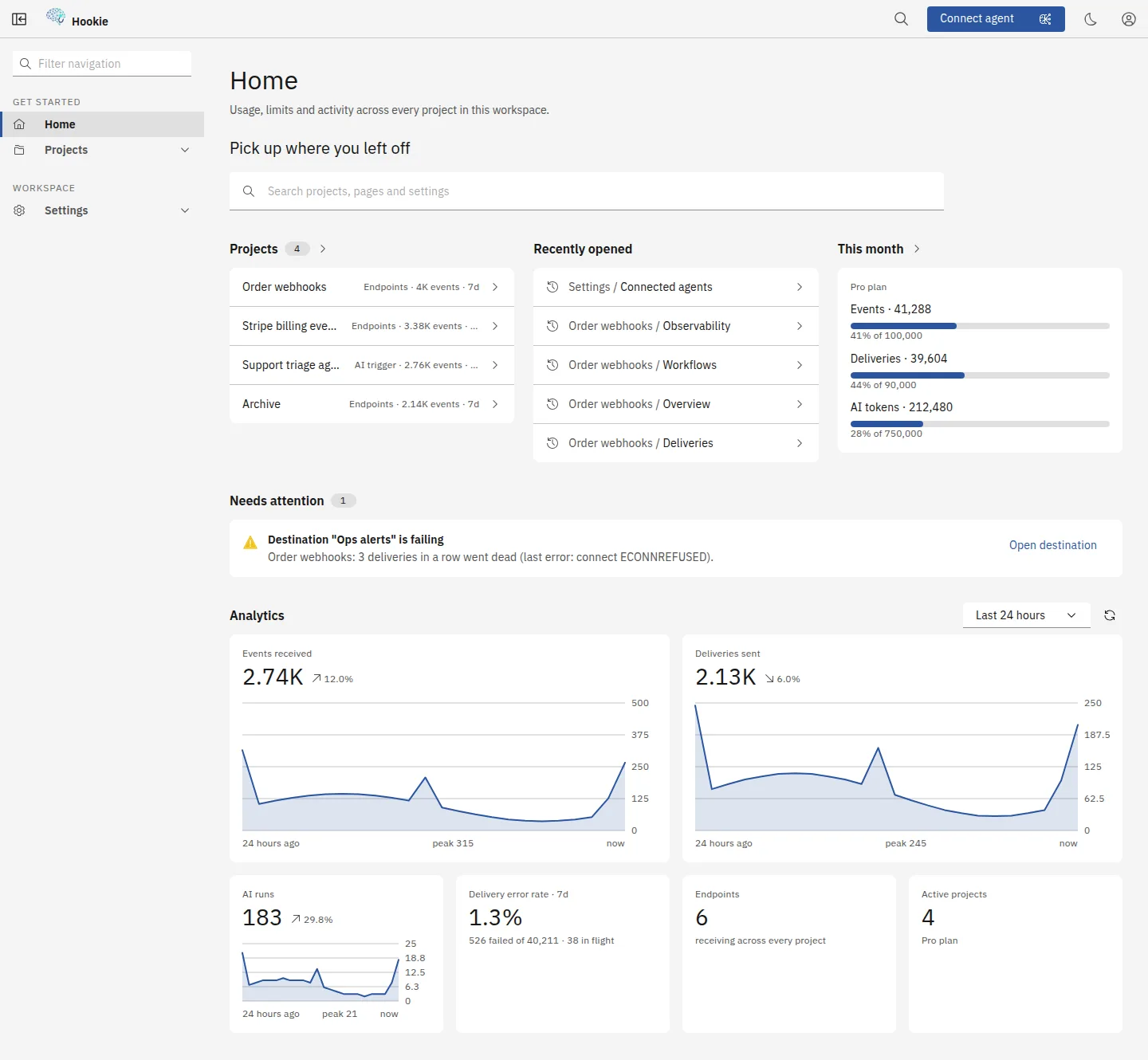Screen dimensions: 1148x1060
Task: Click the Endpoints card value 6
Action: (x=702, y=918)
